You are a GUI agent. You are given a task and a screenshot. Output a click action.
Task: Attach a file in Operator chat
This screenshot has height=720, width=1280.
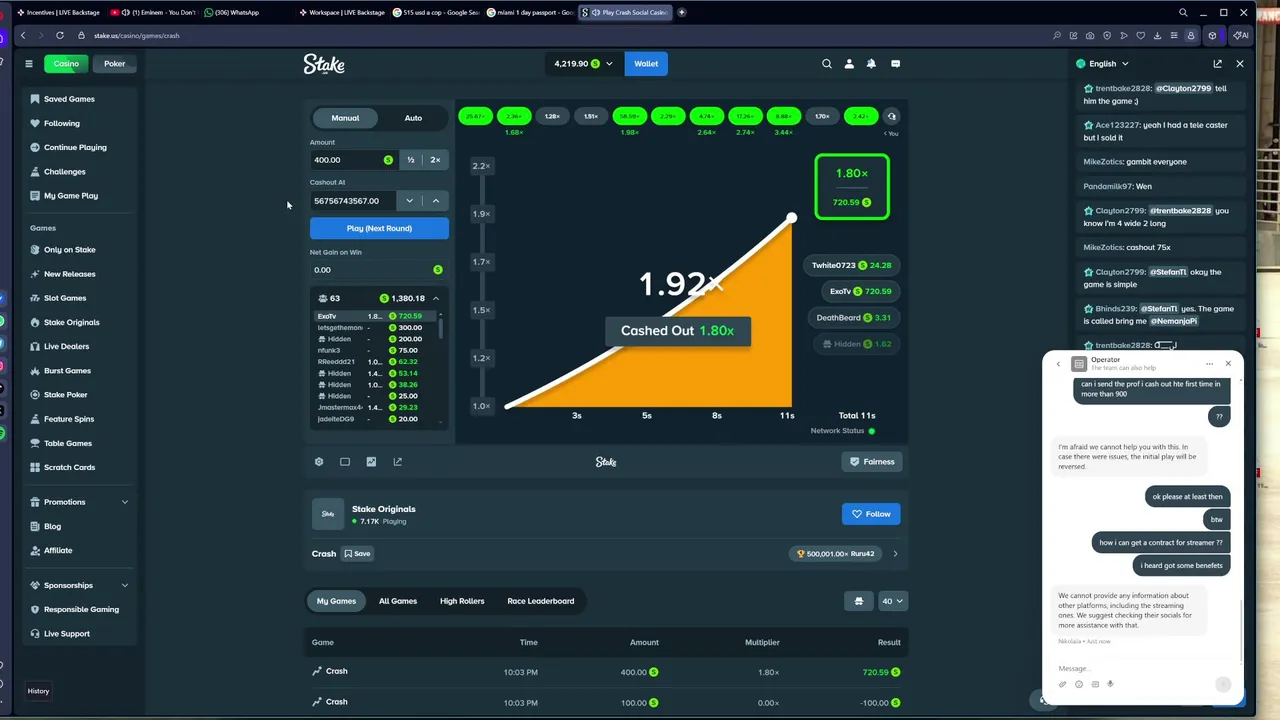(x=1062, y=685)
